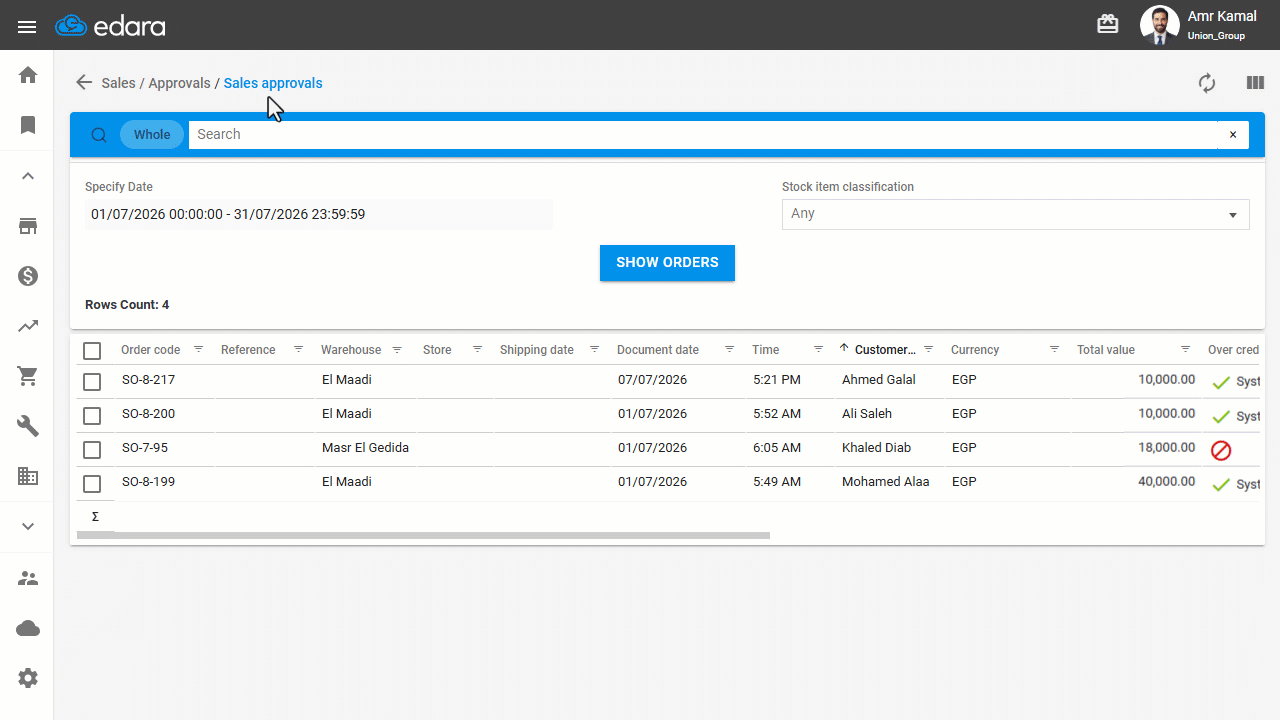Collapse the upper sidebar group chevron

[28, 176]
